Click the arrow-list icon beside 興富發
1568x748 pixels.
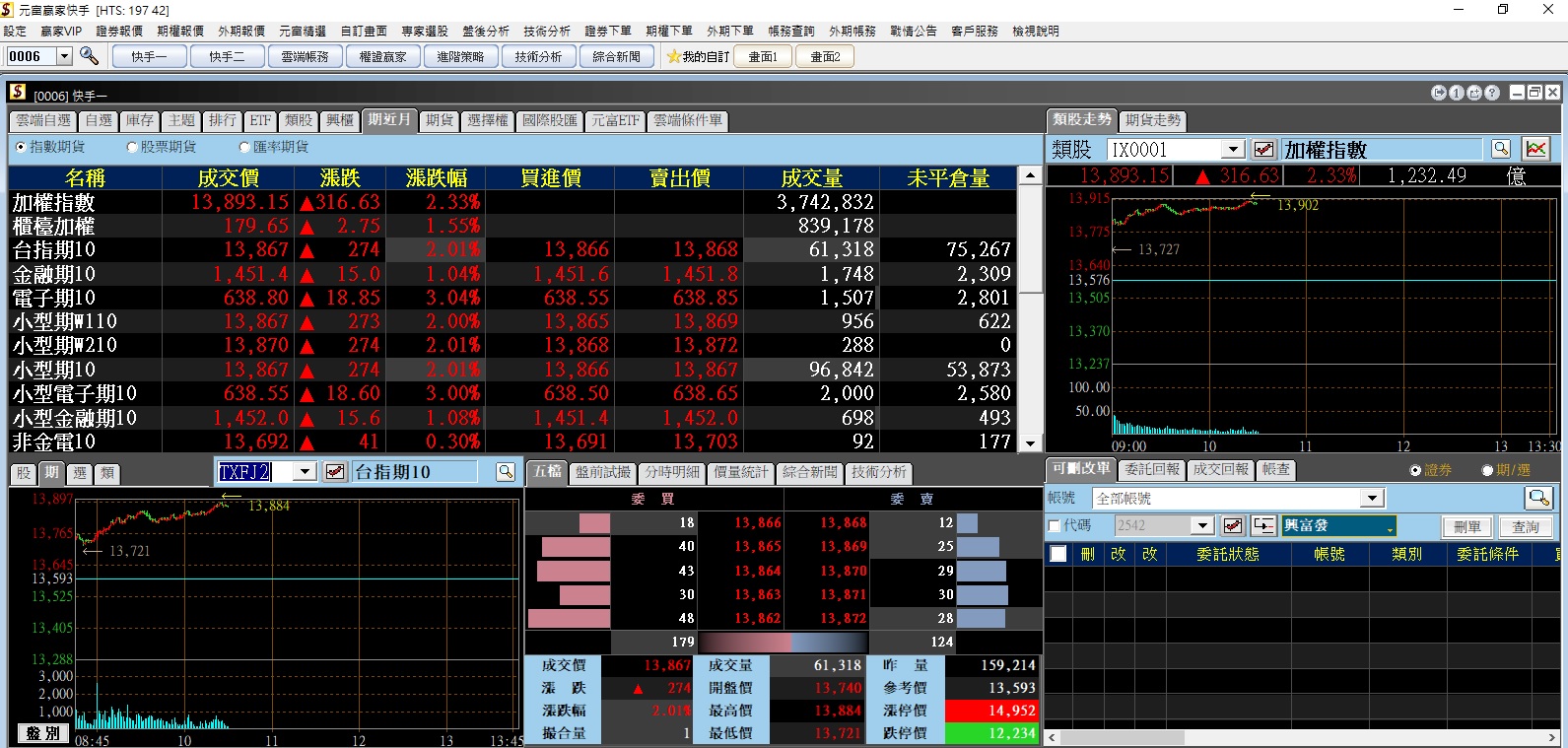point(1263,526)
